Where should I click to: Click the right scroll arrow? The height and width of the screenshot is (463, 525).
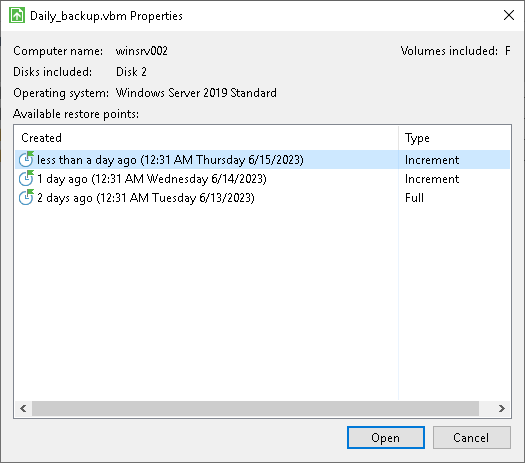pyautogui.click(x=502, y=408)
